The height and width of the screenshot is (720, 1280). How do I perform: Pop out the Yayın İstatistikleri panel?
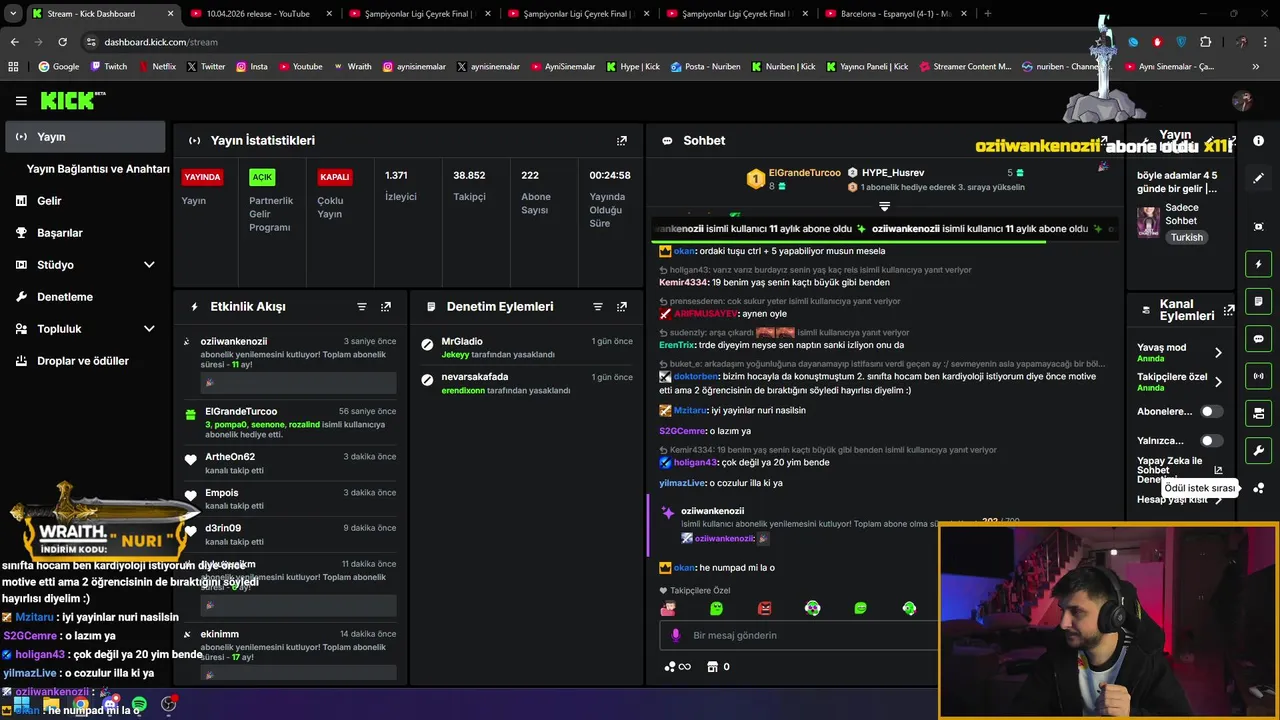pyautogui.click(x=622, y=141)
